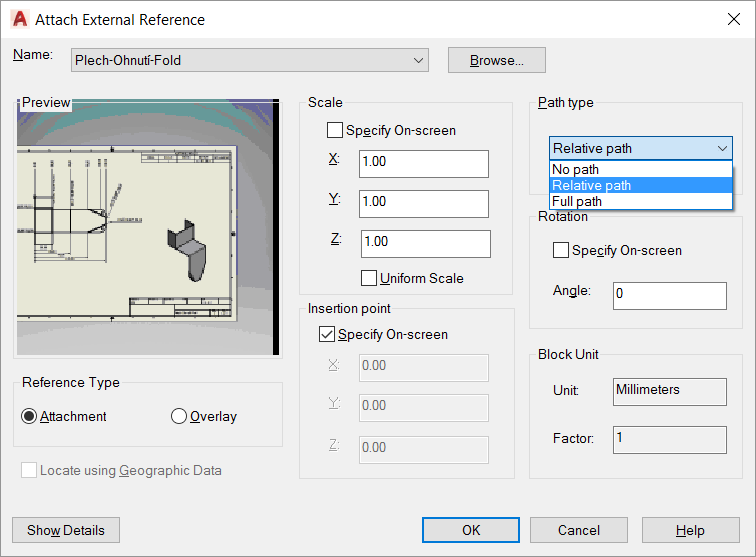756x557 pixels.
Task: Collapse the Path type combo box
Action: click(641, 148)
